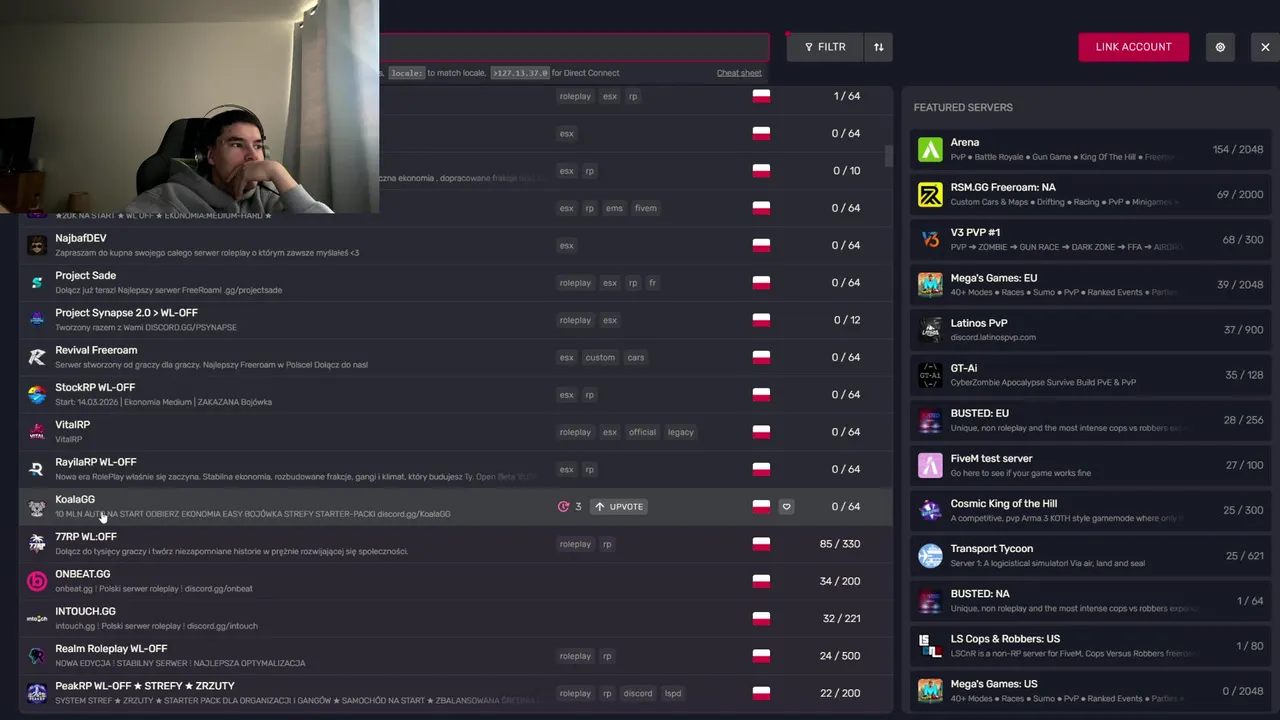Click the KoalaGG server icon
The image size is (1280, 720).
tap(37, 507)
